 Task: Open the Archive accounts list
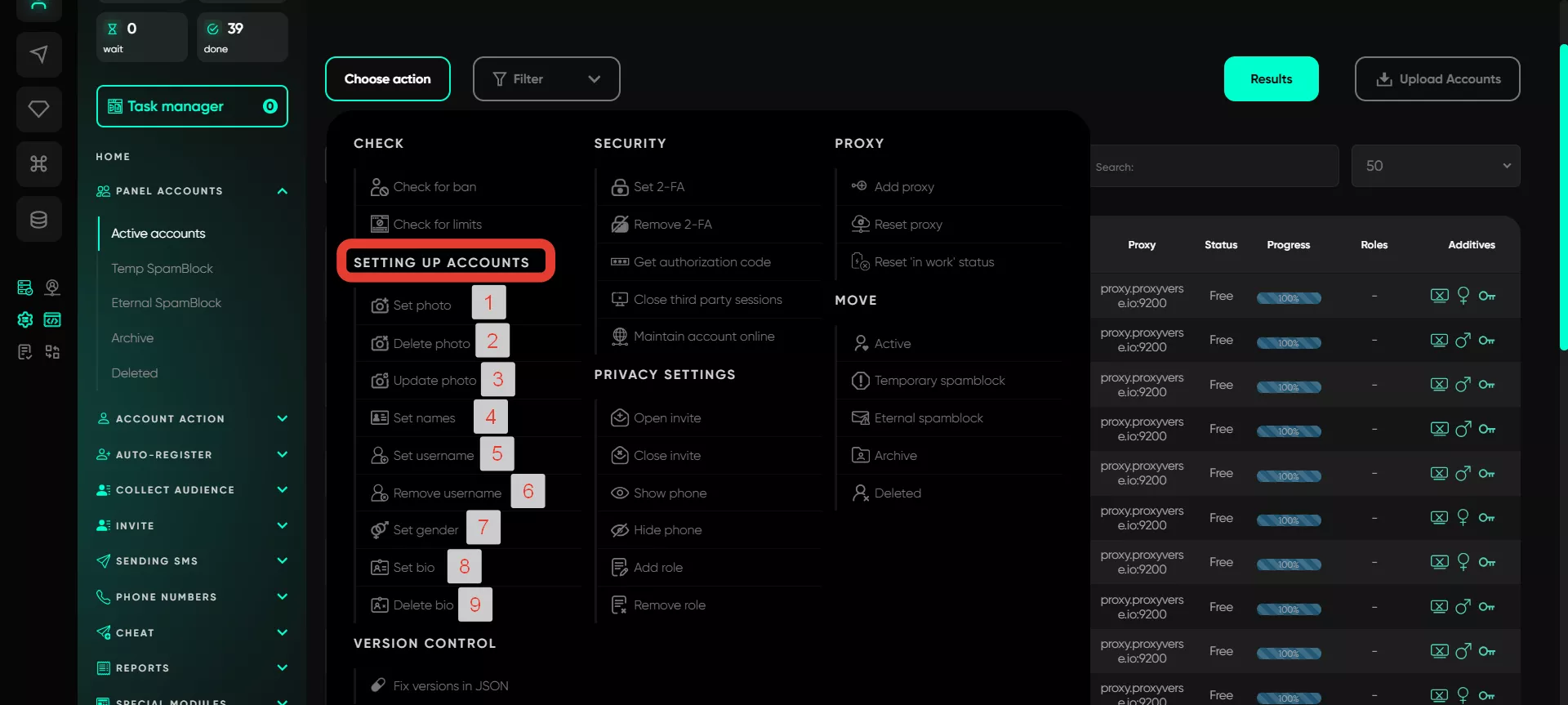tap(132, 338)
